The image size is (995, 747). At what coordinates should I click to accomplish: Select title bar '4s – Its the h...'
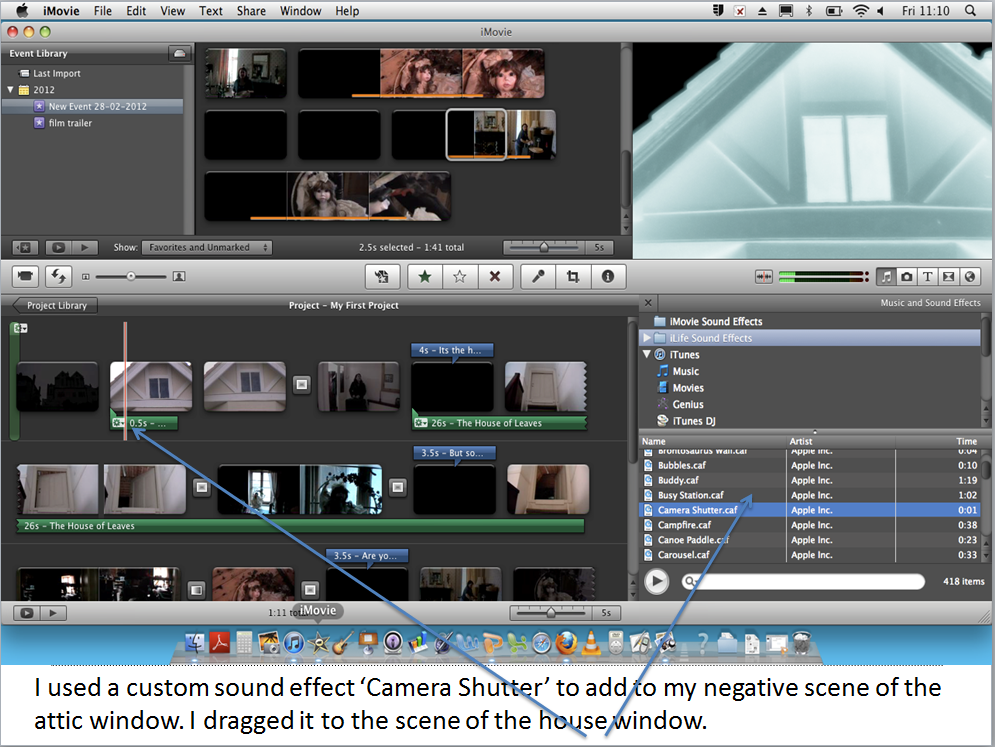[x=452, y=350]
